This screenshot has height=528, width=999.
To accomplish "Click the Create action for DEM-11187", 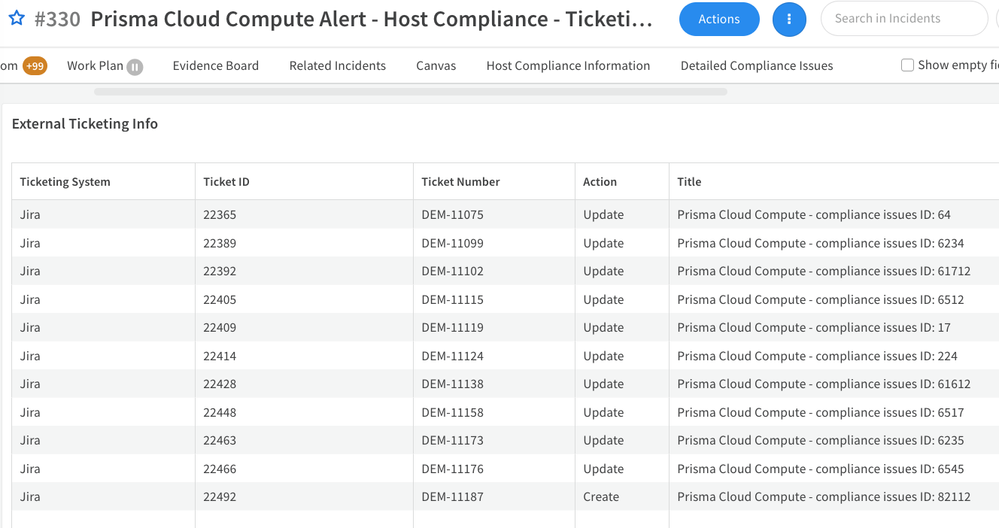I will pos(601,497).
